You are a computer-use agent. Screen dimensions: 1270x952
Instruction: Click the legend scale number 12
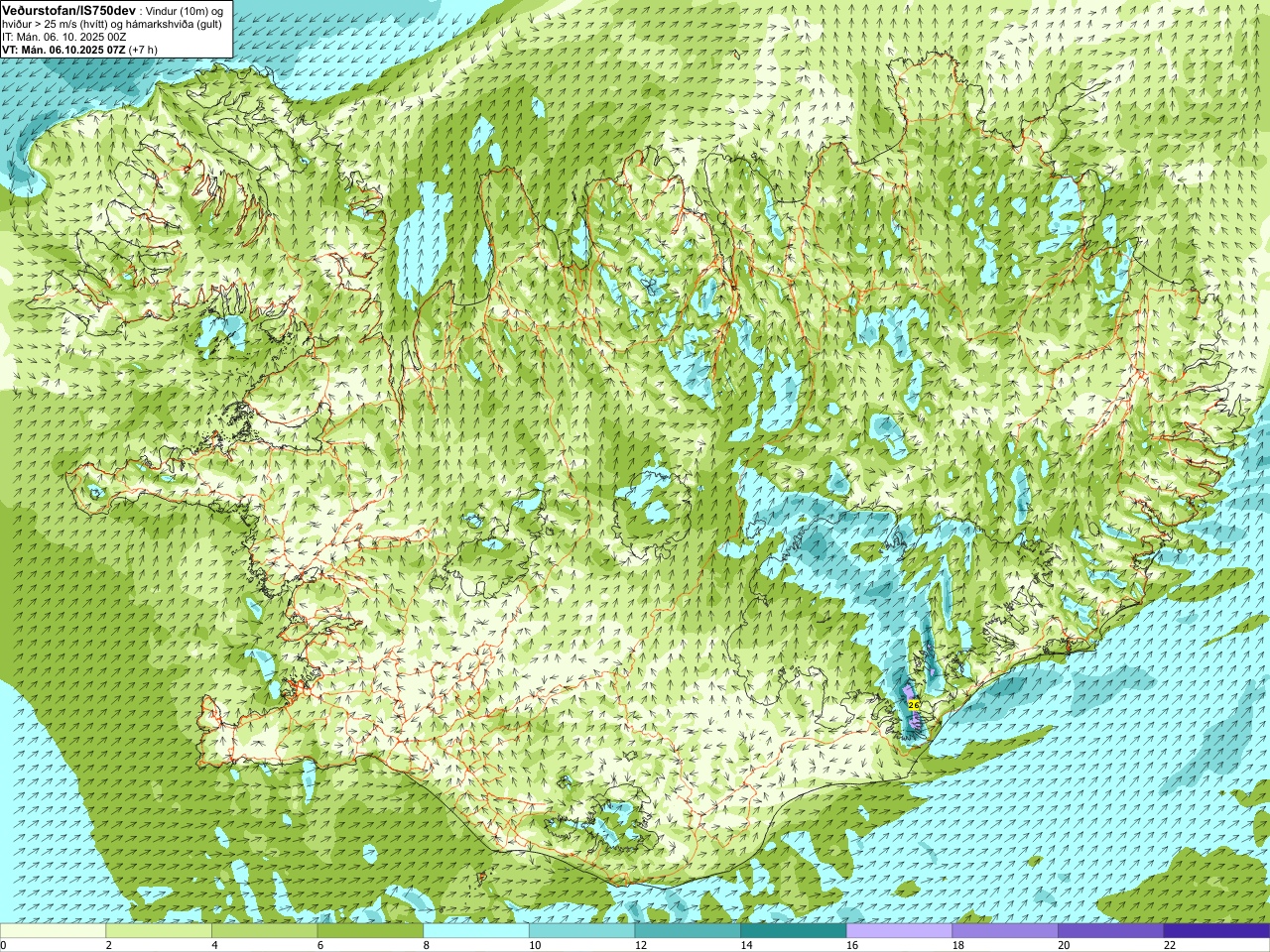click(x=641, y=945)
